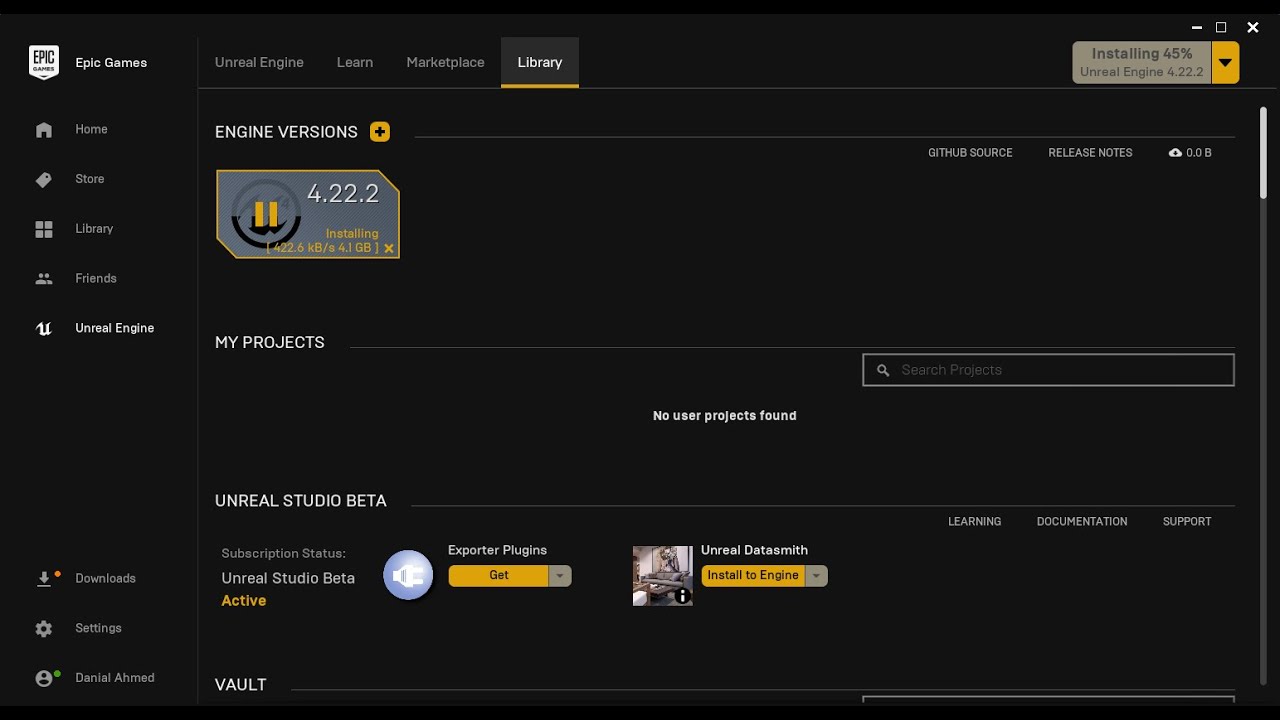Close the Epic Games Launcher window
1280x720 pixels.
(x=1252, y=28)
